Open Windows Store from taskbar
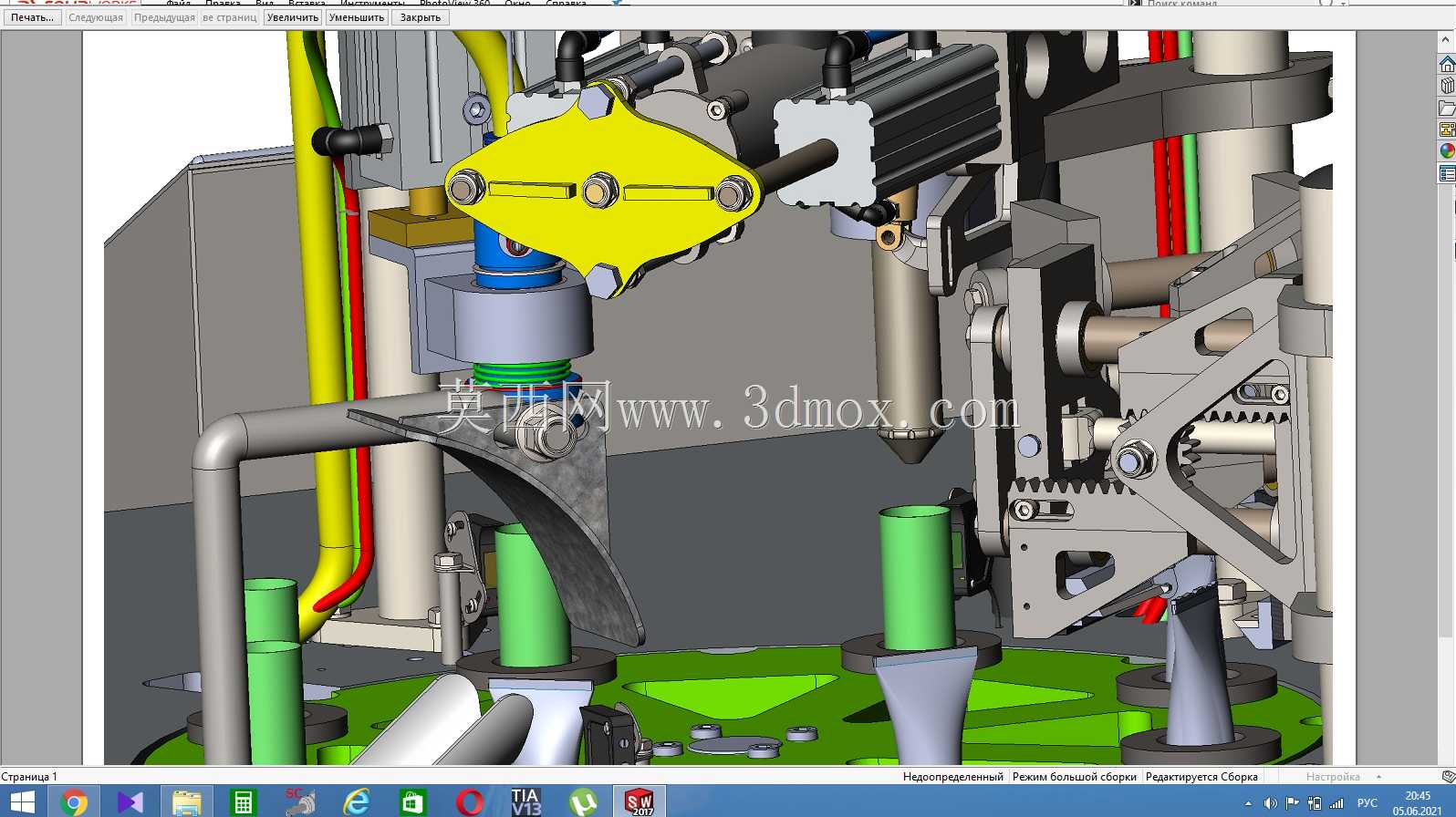 413,802
